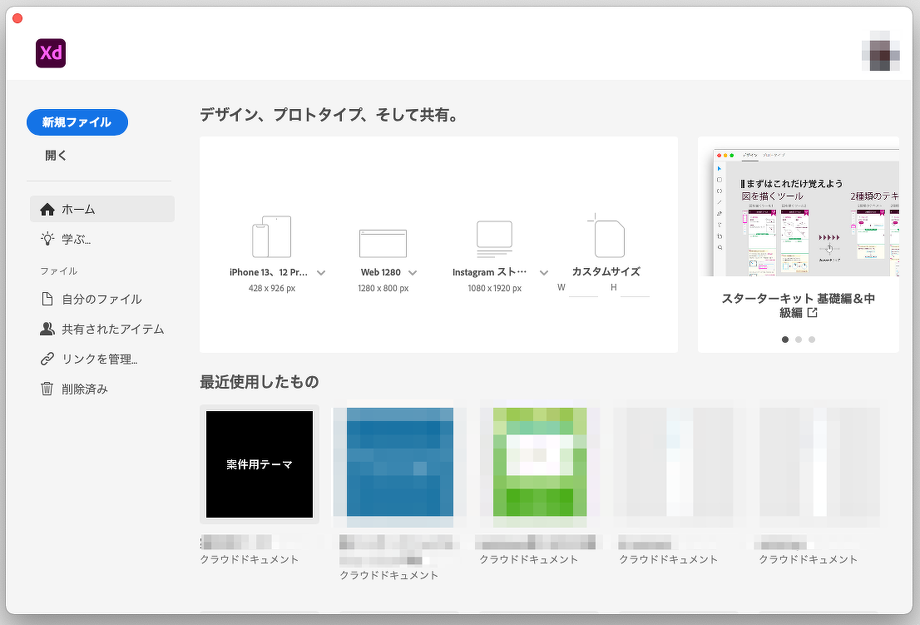
Task: Select the カスタムサイズ document icon
Action: pos(610,237)
